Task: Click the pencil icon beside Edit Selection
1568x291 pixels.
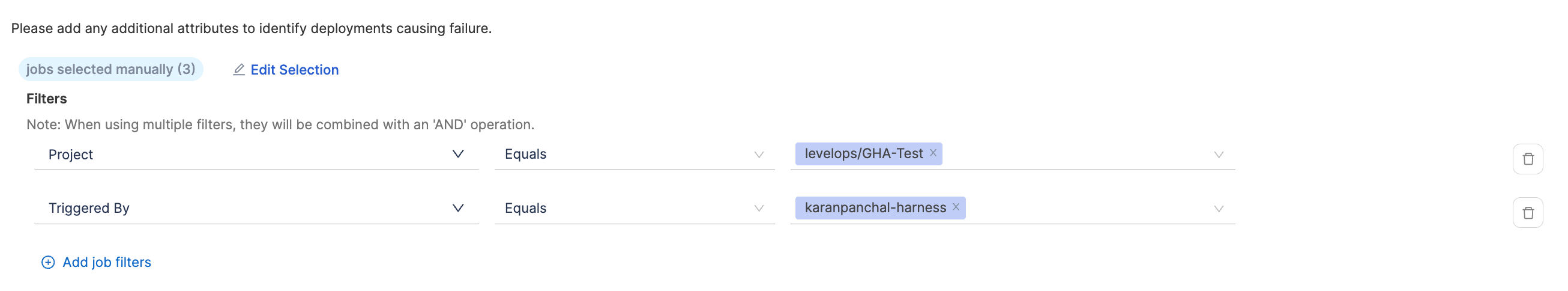Action: (238, 70)
